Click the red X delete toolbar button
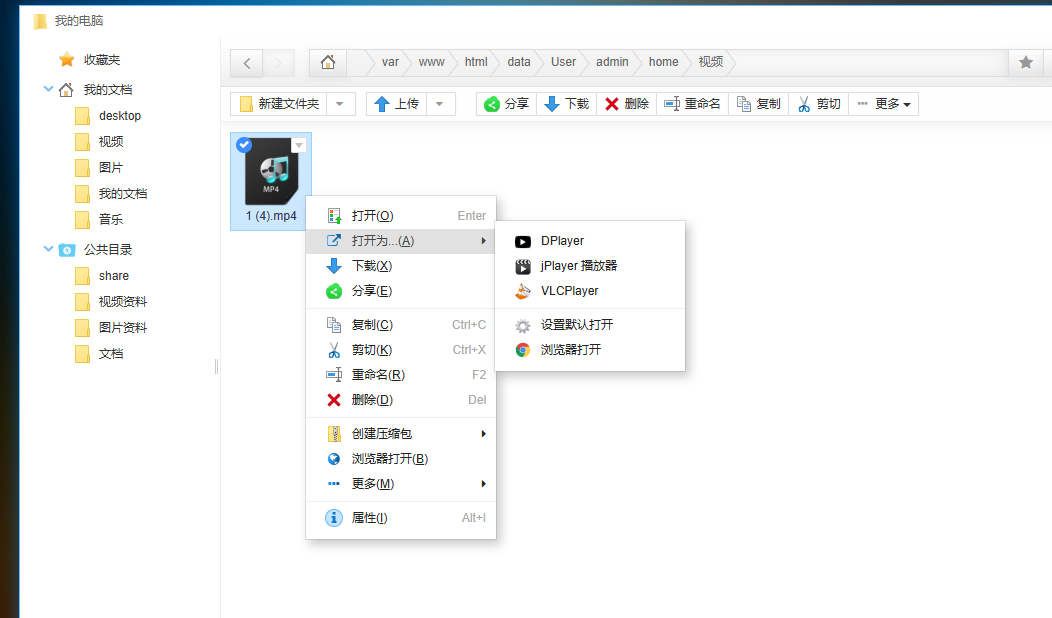 point(627,104)
